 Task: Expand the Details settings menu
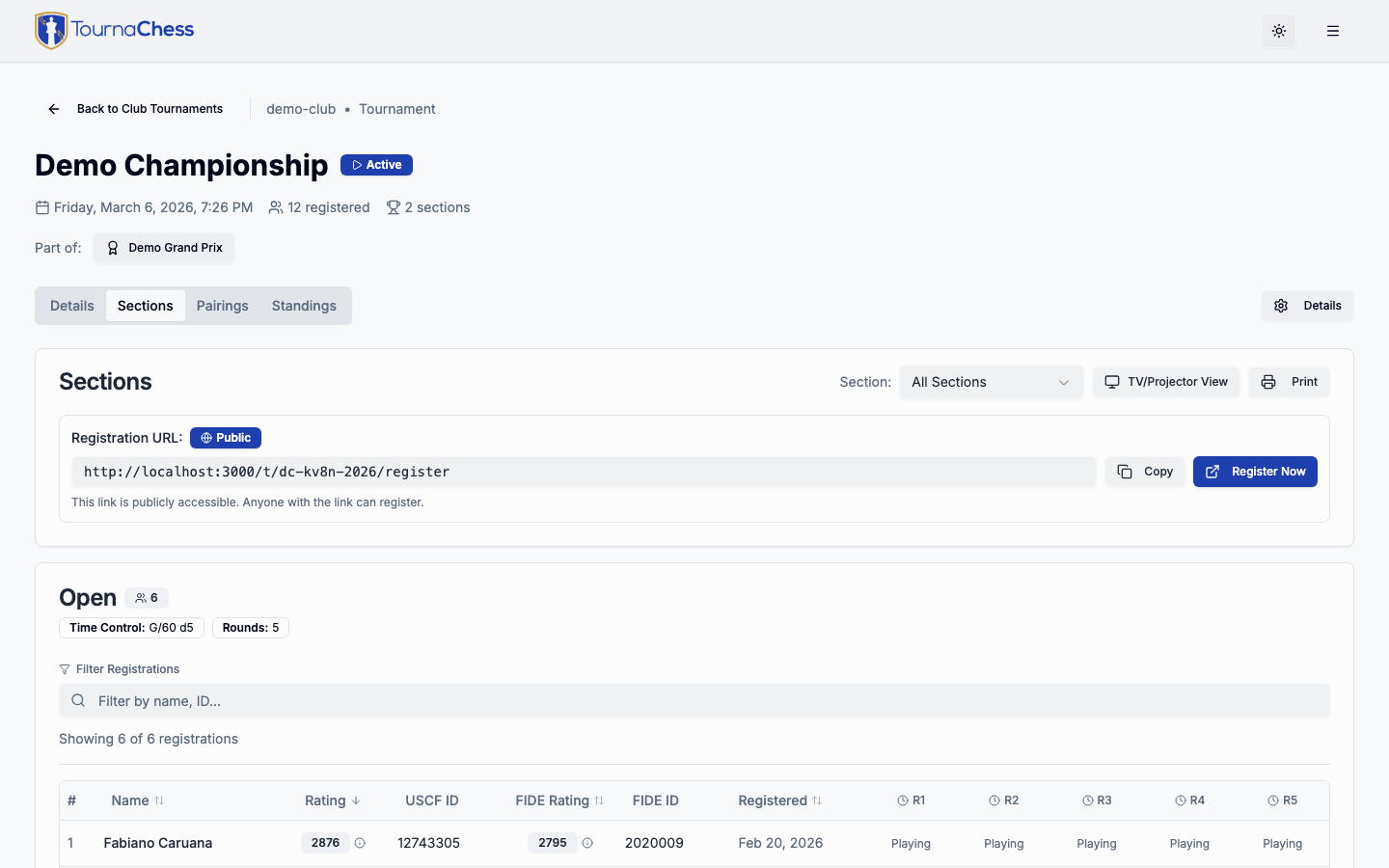tap(1307, 305)
